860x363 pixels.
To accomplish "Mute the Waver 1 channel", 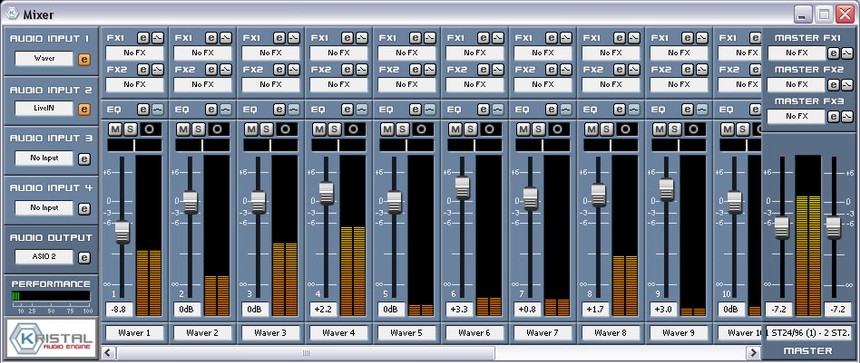I will 115,129.
